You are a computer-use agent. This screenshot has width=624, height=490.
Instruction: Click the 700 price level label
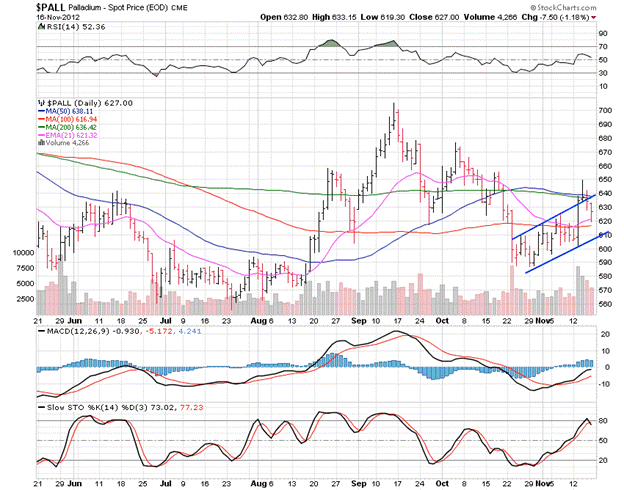coord(604,109)
